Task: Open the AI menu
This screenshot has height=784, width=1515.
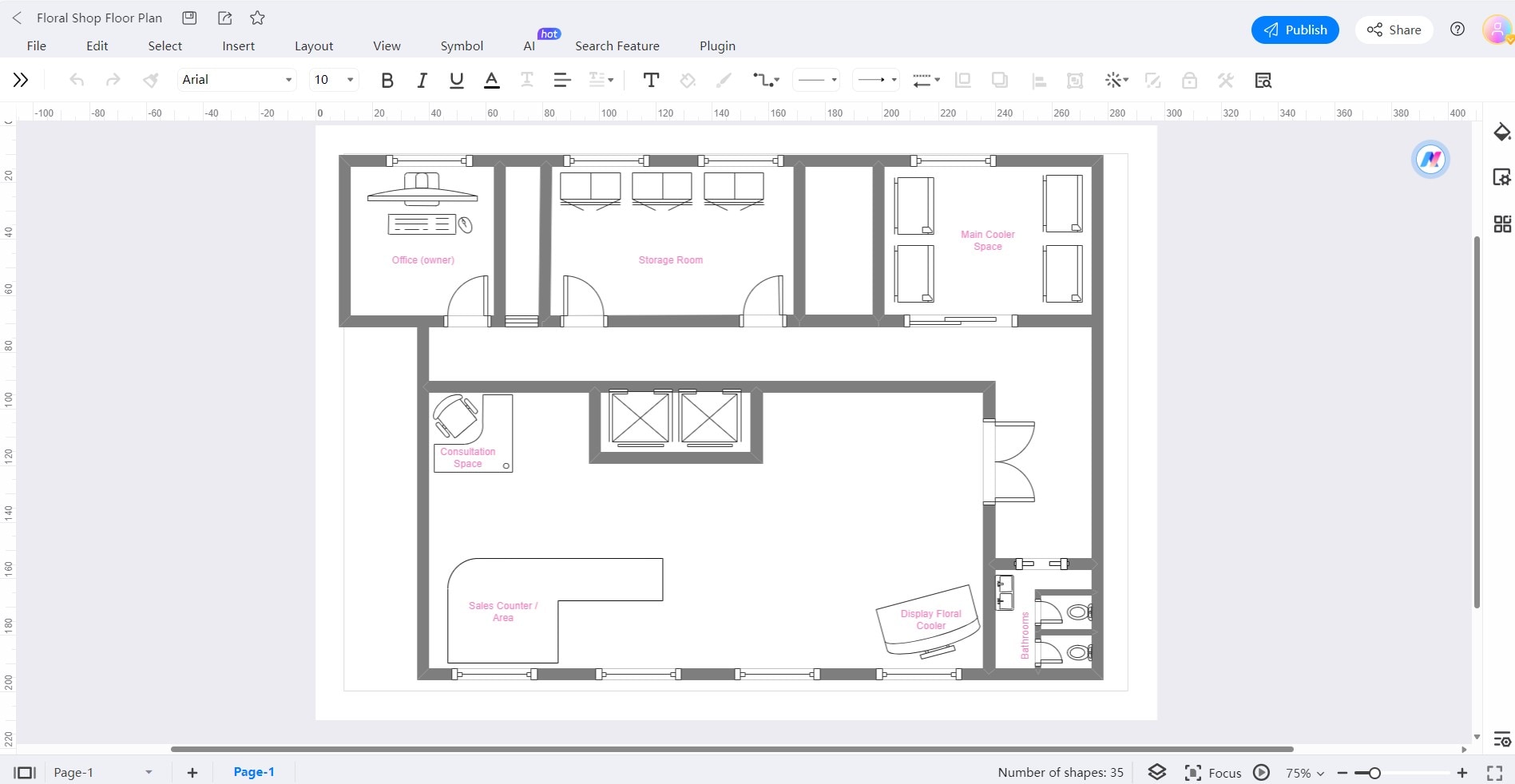Action: point(529,46)
